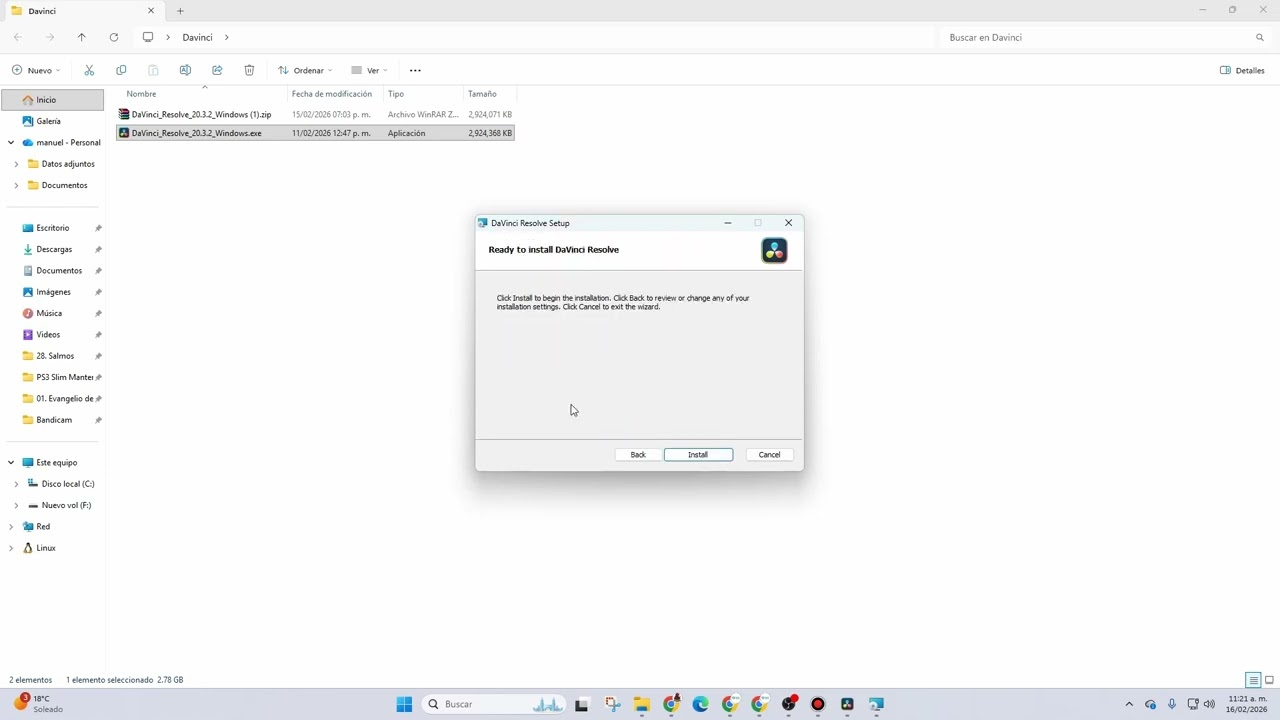The height and width of the screenshot is (720, 1280).
Task: Expand the OneDrive Documentos folder node
Action: click(x=16, y=185)
